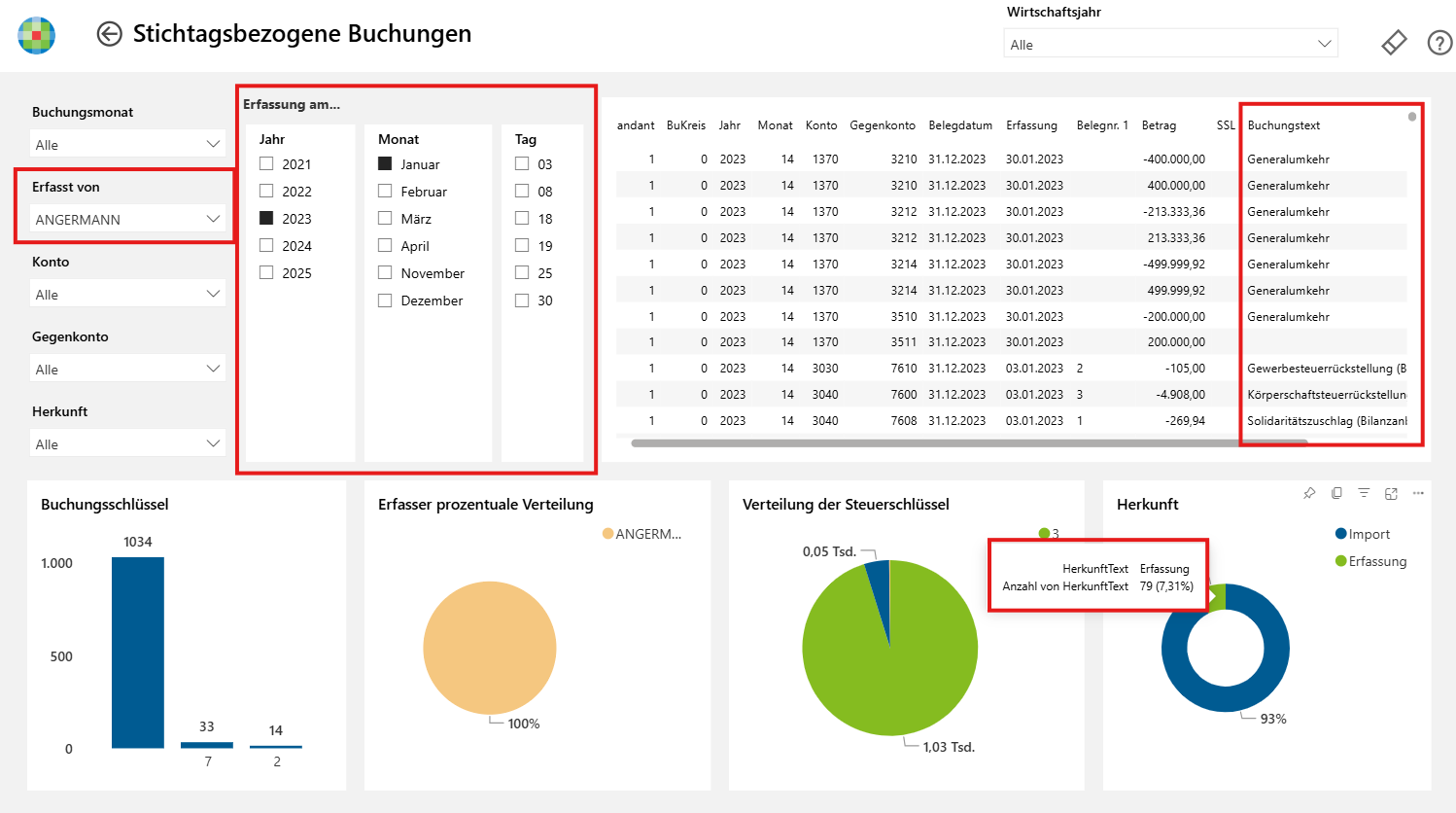Select the tall 1034 bar in Buchungsschlüssel
This screenshot has height=813, width=1456.
point(138,653)
